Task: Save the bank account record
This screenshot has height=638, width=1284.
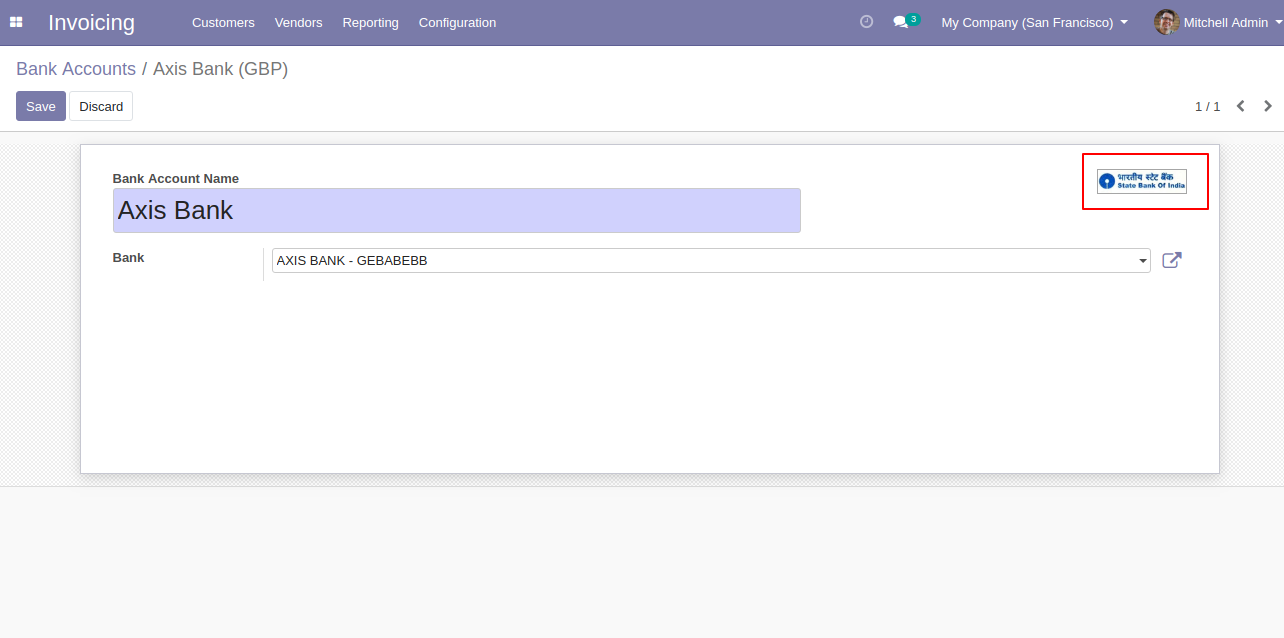Action: point(41,106)
